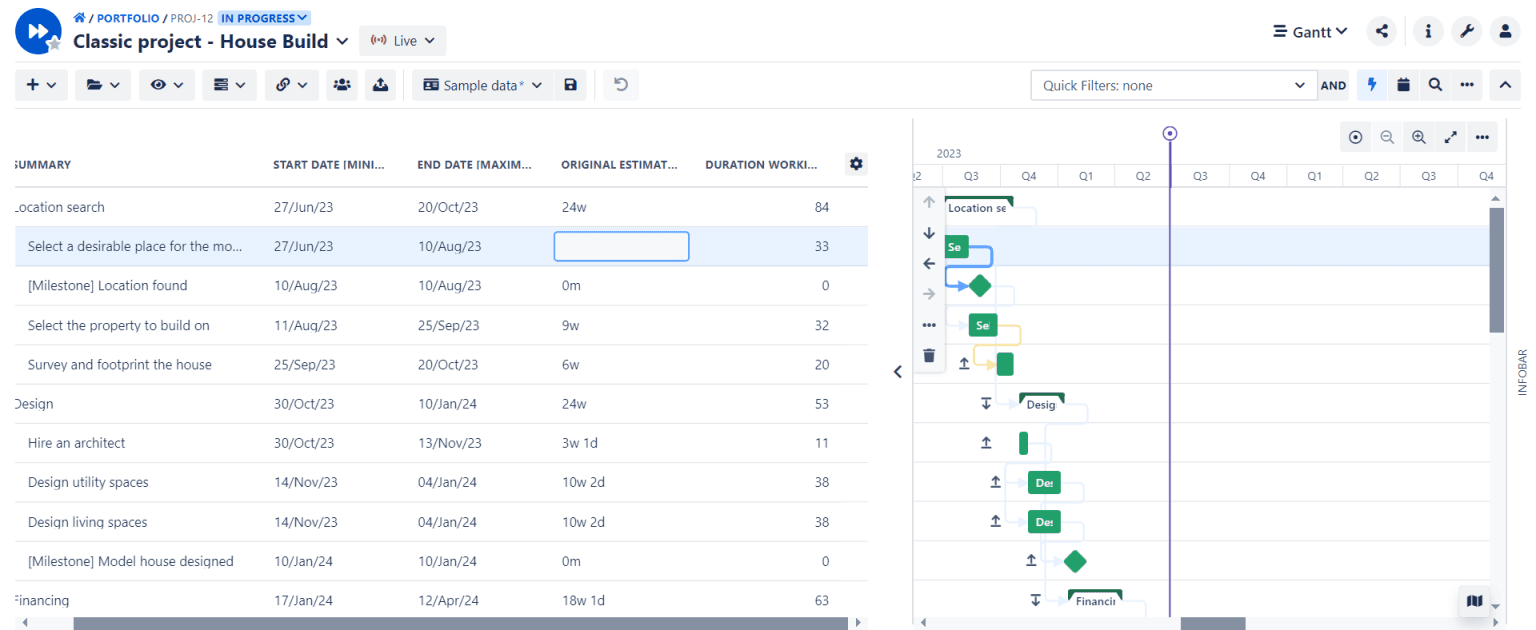The height and width of the screenshot is (630, 1536).
Task: Click the search magnifier icon
Action: [x=1435, y=85]
